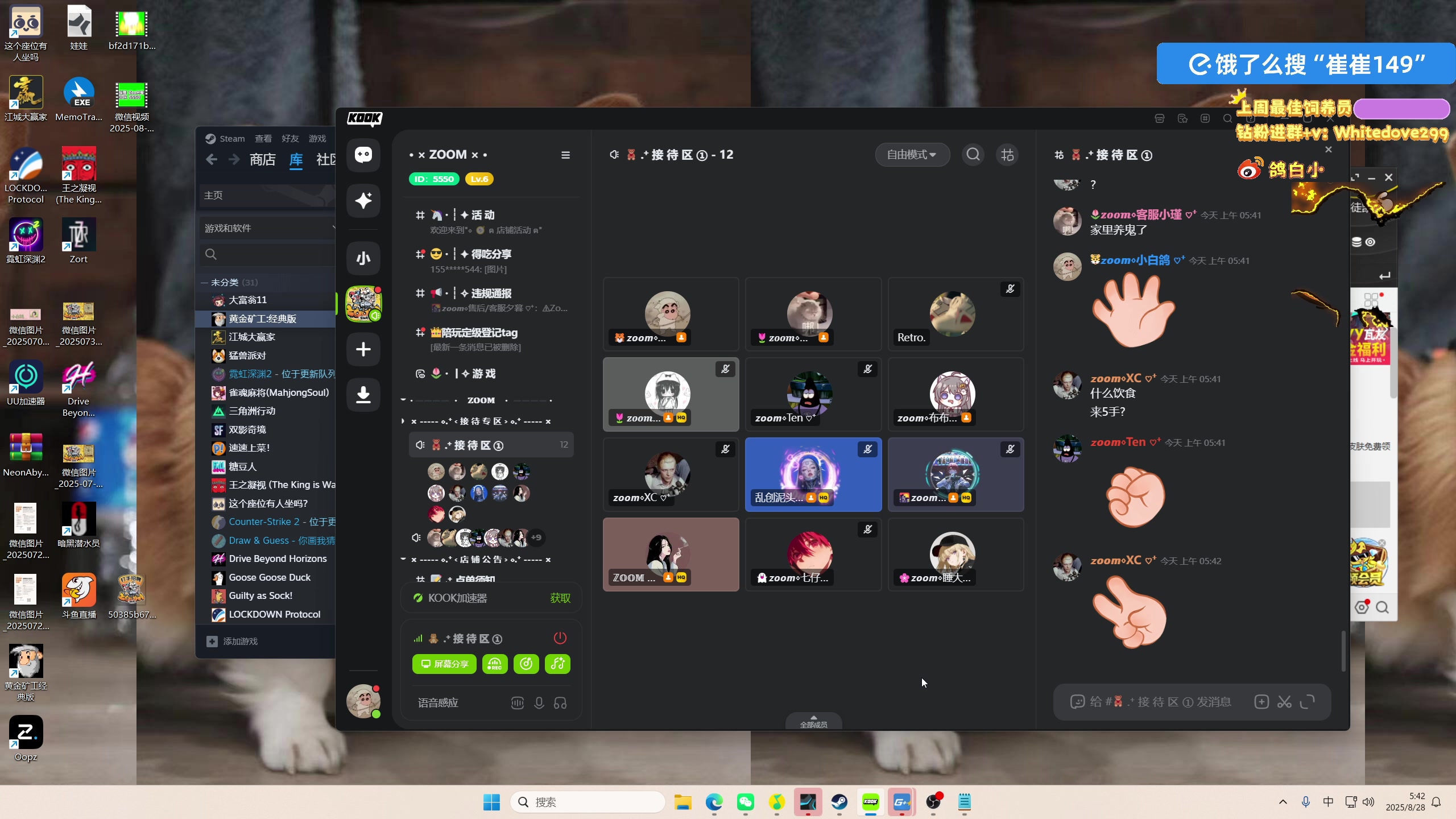Select the ZOOM server avatar in sidebar
The width and height of the screenshot is (1456, 819).
(363, 304)
